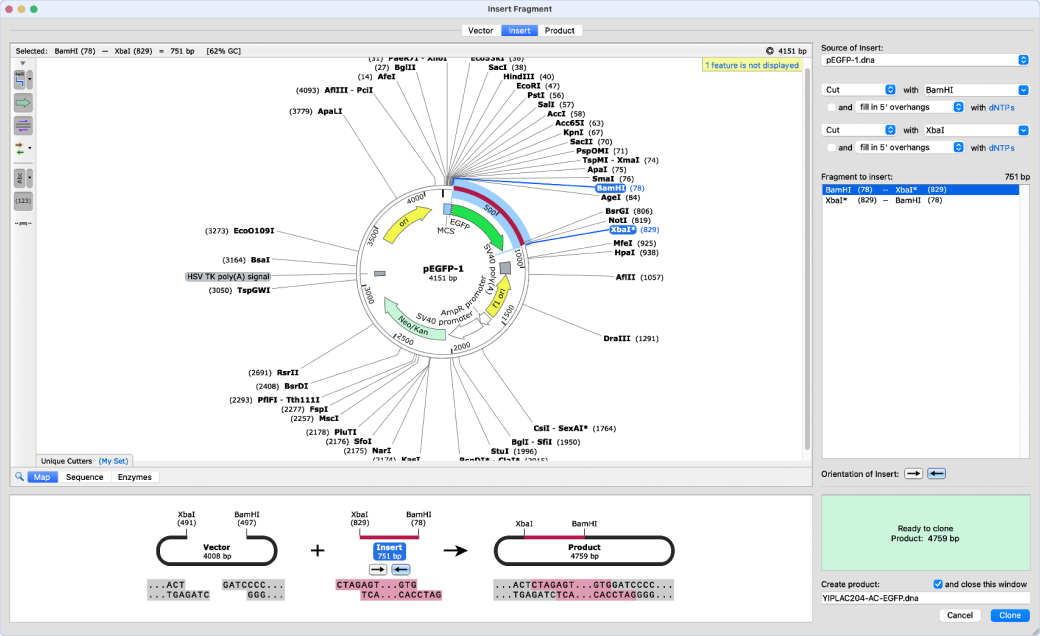Click the Clone button
Image resolution: width=1040 pixels, height=636 pixels.
tap(1010, 615)
